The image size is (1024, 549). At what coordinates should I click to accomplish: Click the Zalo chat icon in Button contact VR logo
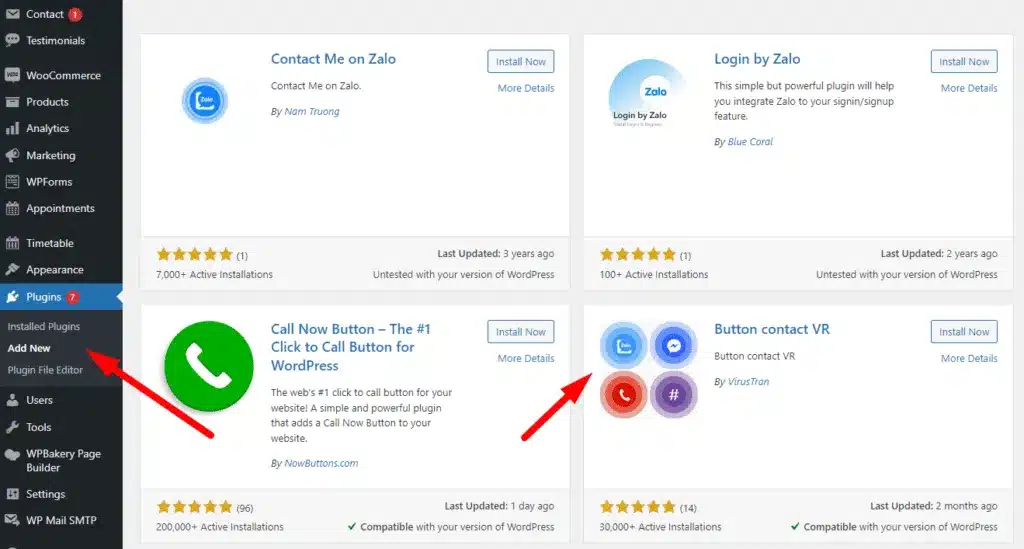[x=624, y=345]
